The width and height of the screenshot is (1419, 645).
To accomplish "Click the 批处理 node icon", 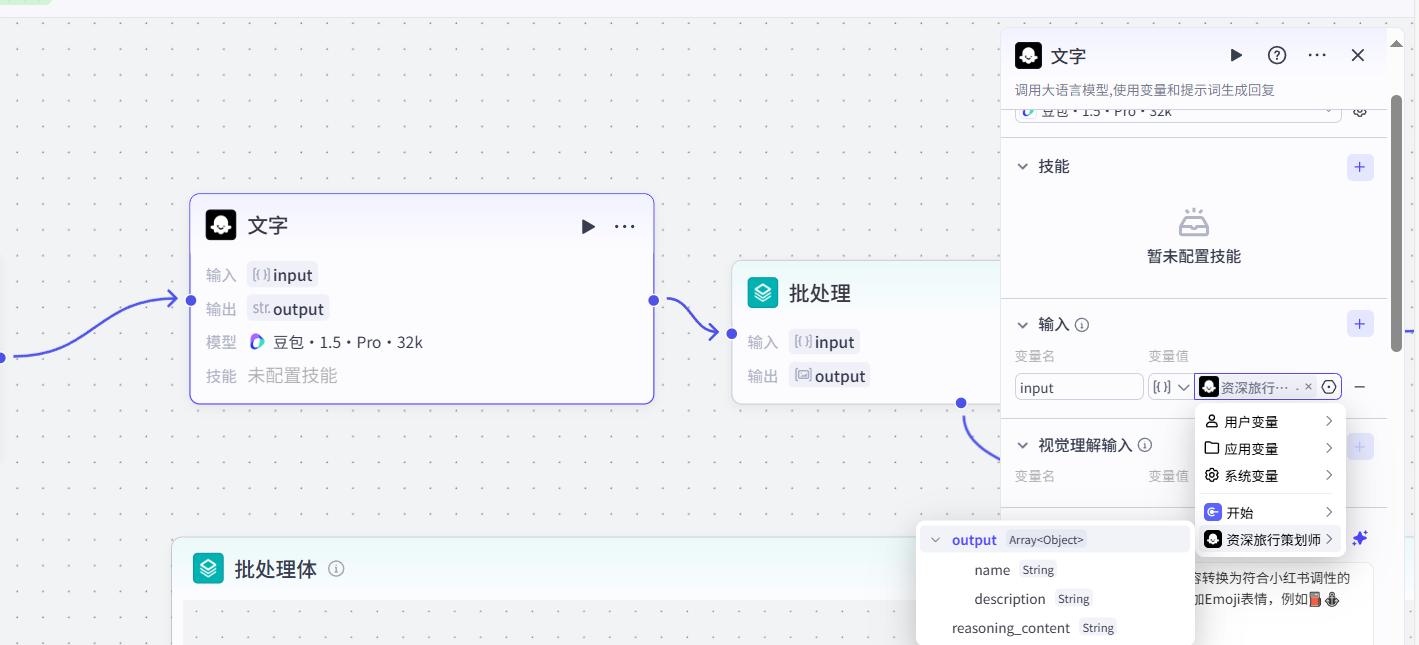I will tap(763, 293).
